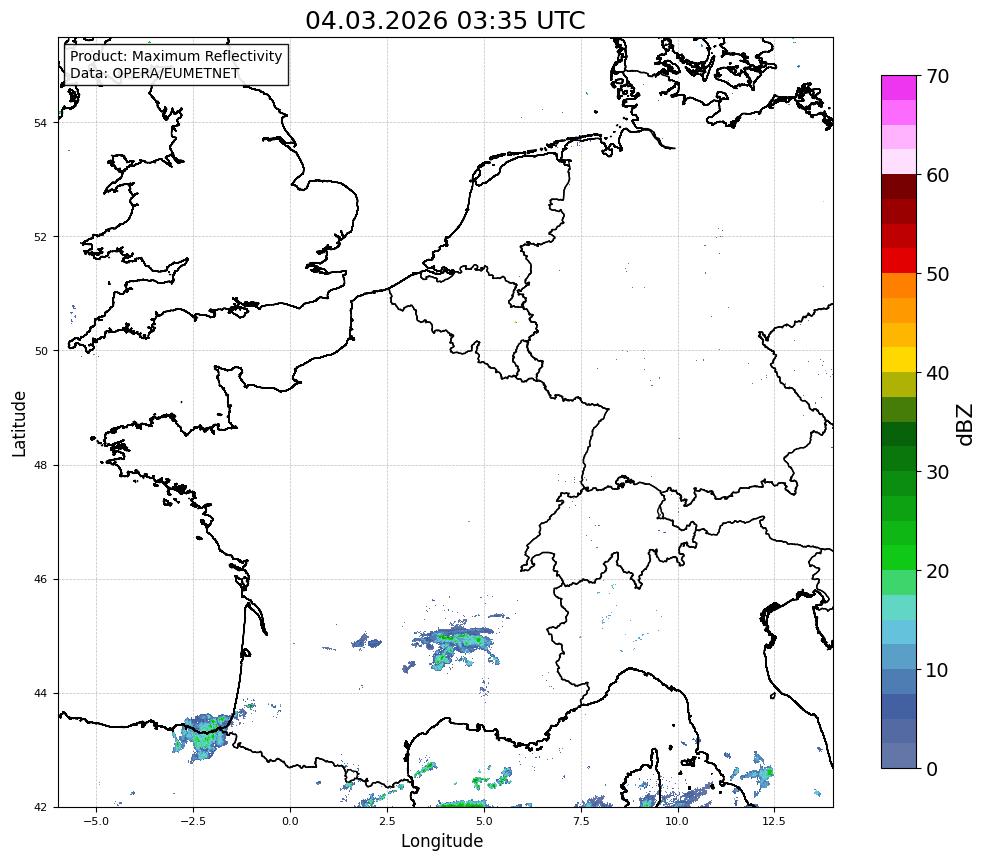Click the latitude tick label 50

[40, 351]
